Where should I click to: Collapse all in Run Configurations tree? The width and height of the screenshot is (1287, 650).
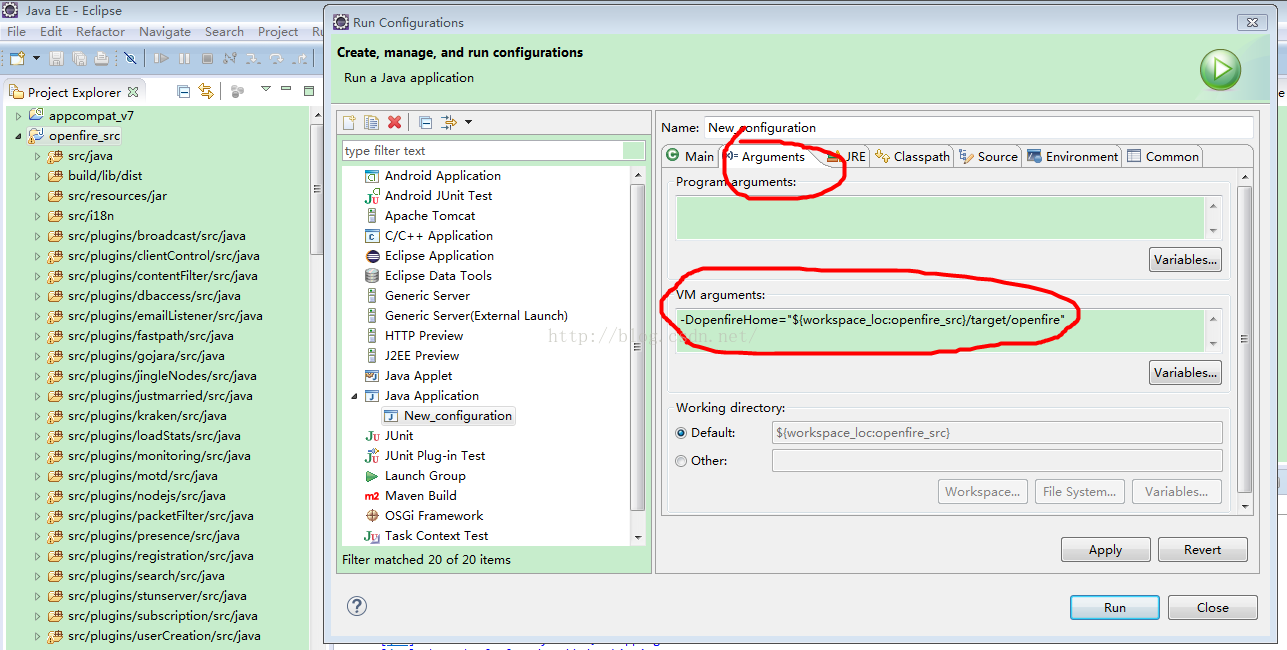(425, 122)
